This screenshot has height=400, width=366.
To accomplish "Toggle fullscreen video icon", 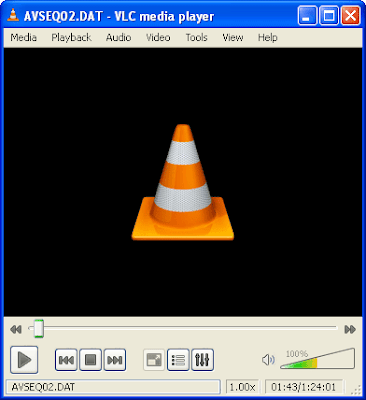I will (154, 360).
